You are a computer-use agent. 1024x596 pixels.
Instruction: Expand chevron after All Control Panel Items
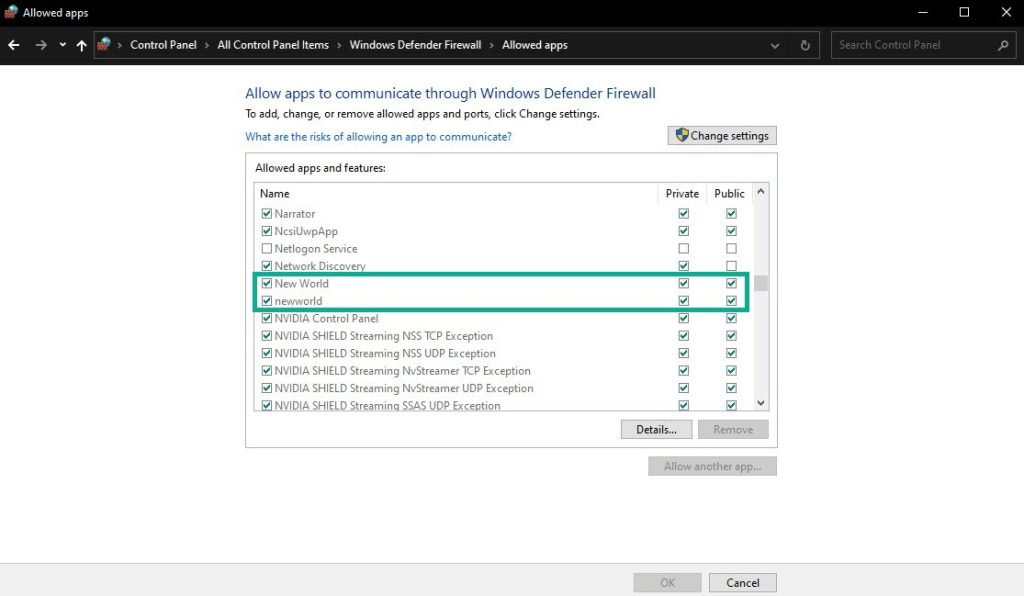(339, 45)
